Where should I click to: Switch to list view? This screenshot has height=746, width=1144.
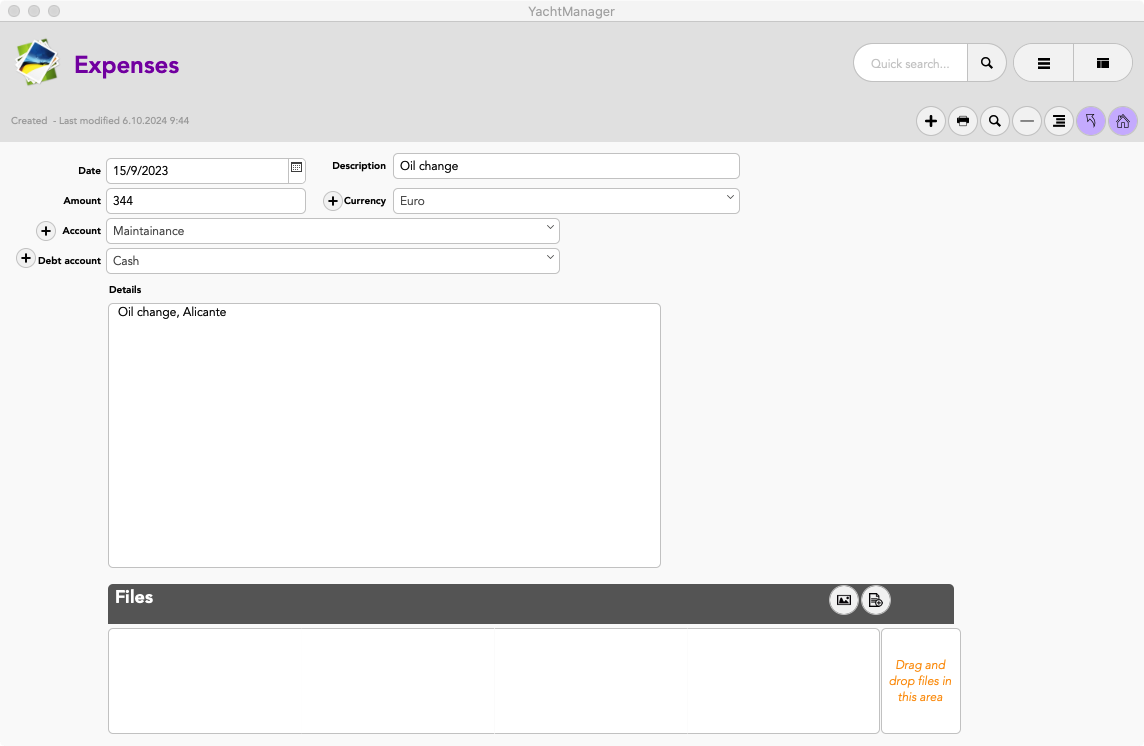(x=1043, y=63)
